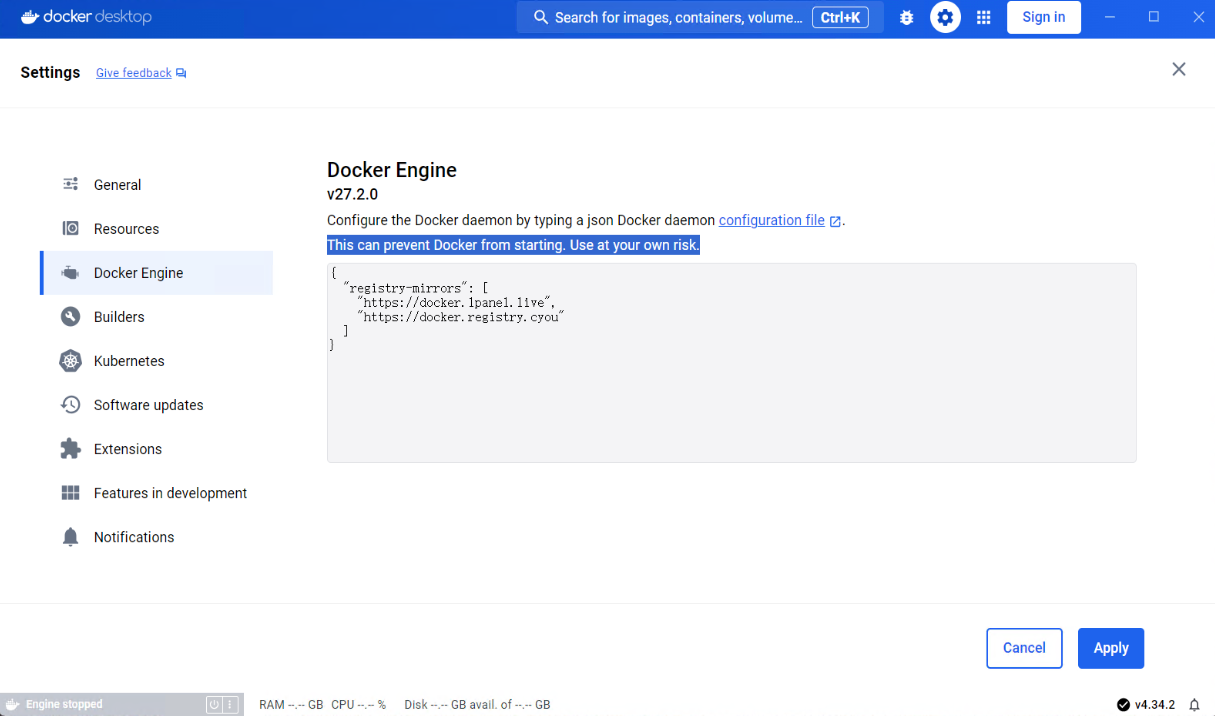Select Software updates in sidebar
1215x716 pixels.
pos(148,405)
